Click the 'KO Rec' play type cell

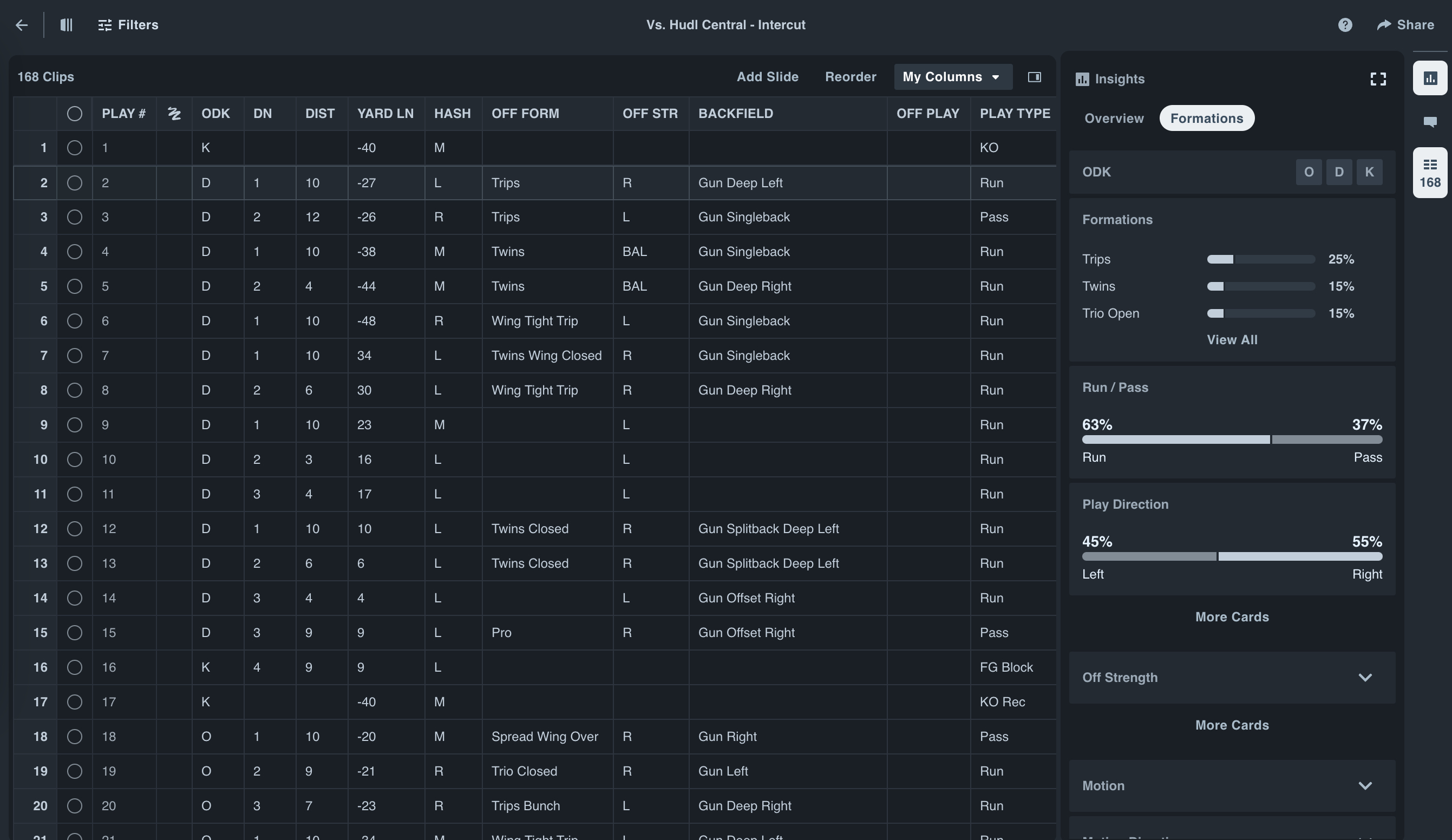pyautogui.click(x=1013, y=702)
